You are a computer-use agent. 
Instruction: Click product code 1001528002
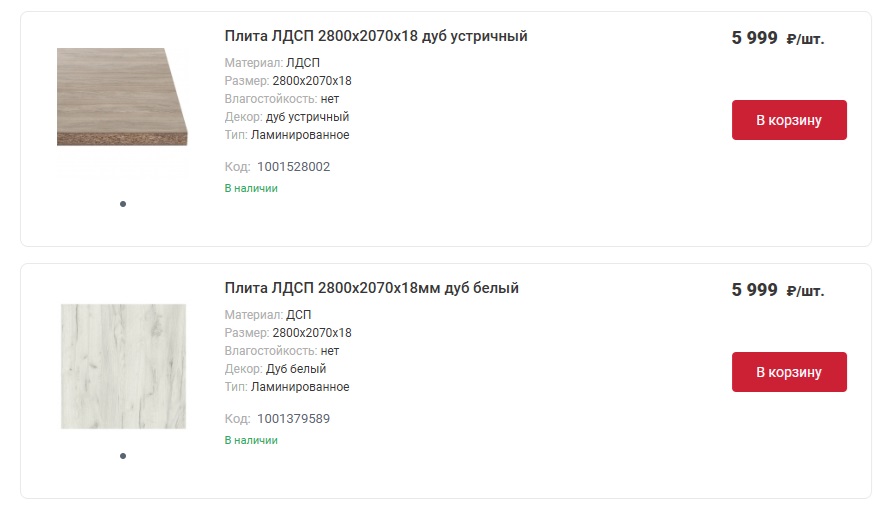pos(293,167)
